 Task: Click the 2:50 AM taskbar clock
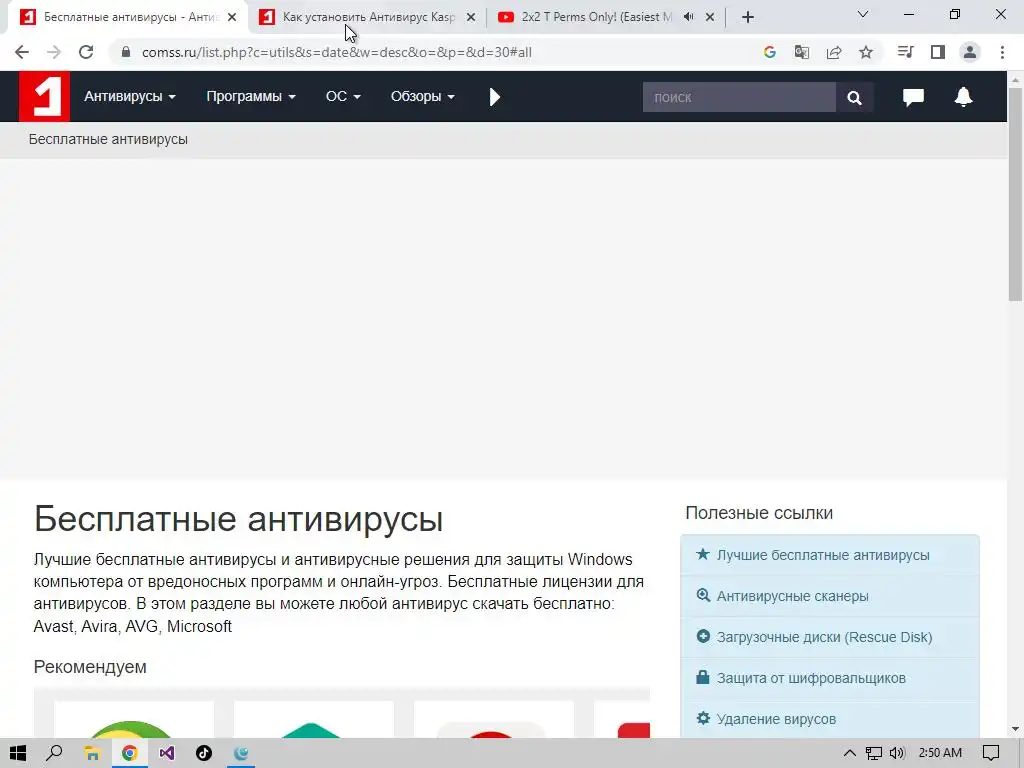940,753
